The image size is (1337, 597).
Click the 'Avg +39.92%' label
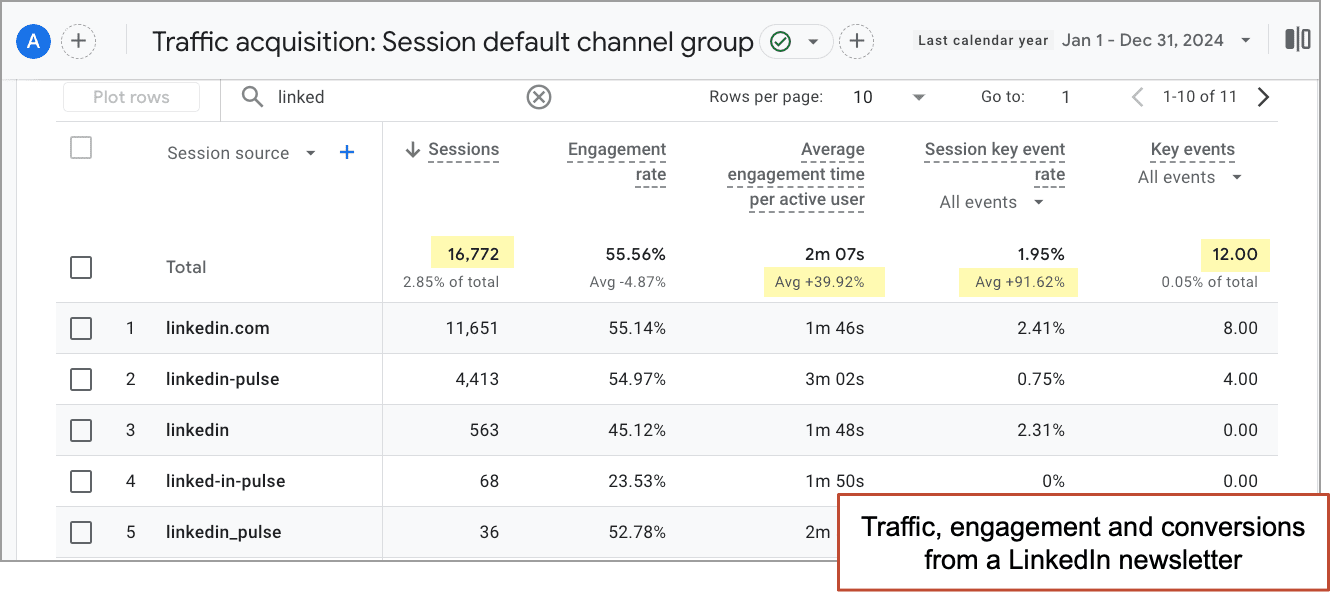pos(819,282)
